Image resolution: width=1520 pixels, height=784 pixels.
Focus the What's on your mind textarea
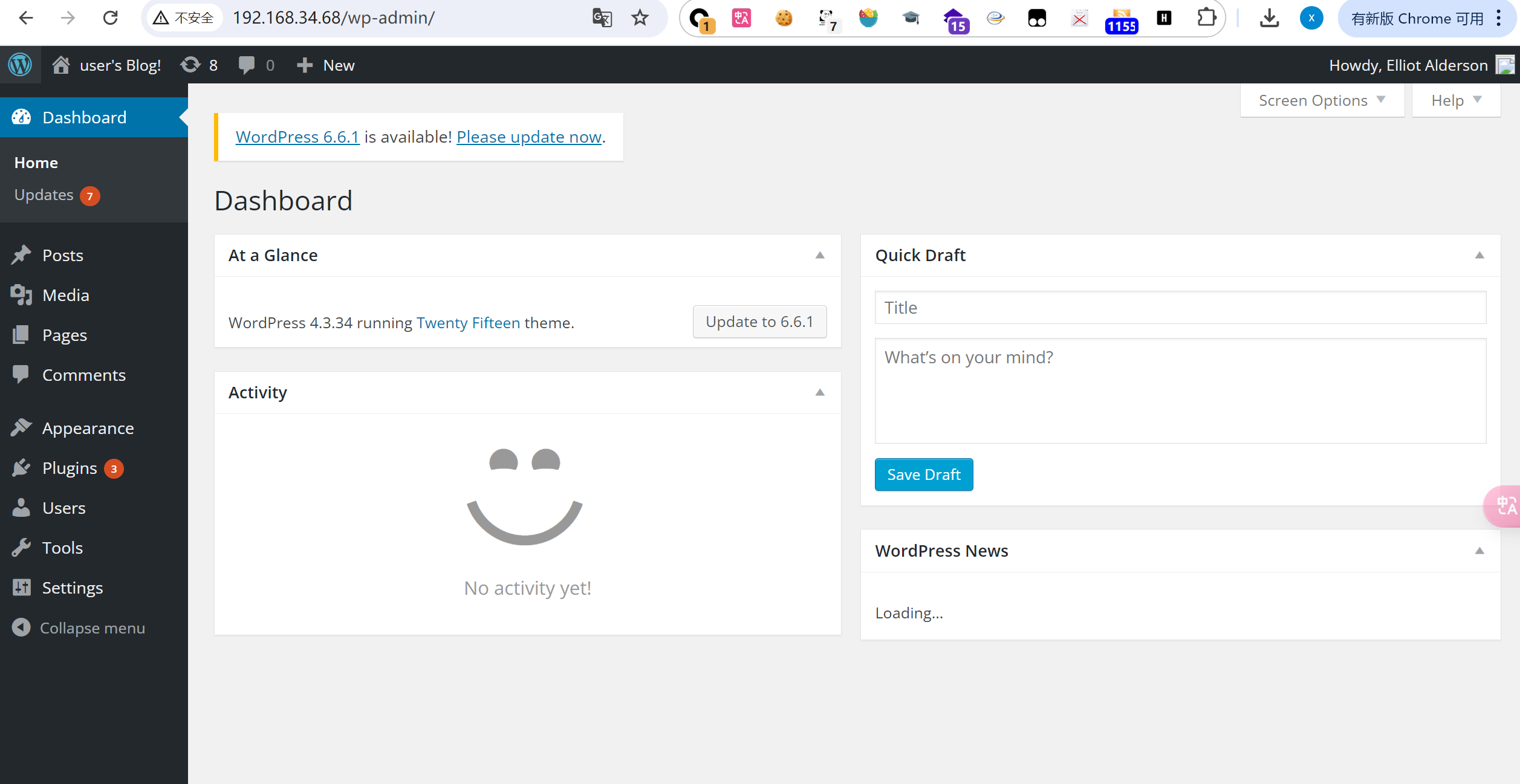tap(1180, 390)
